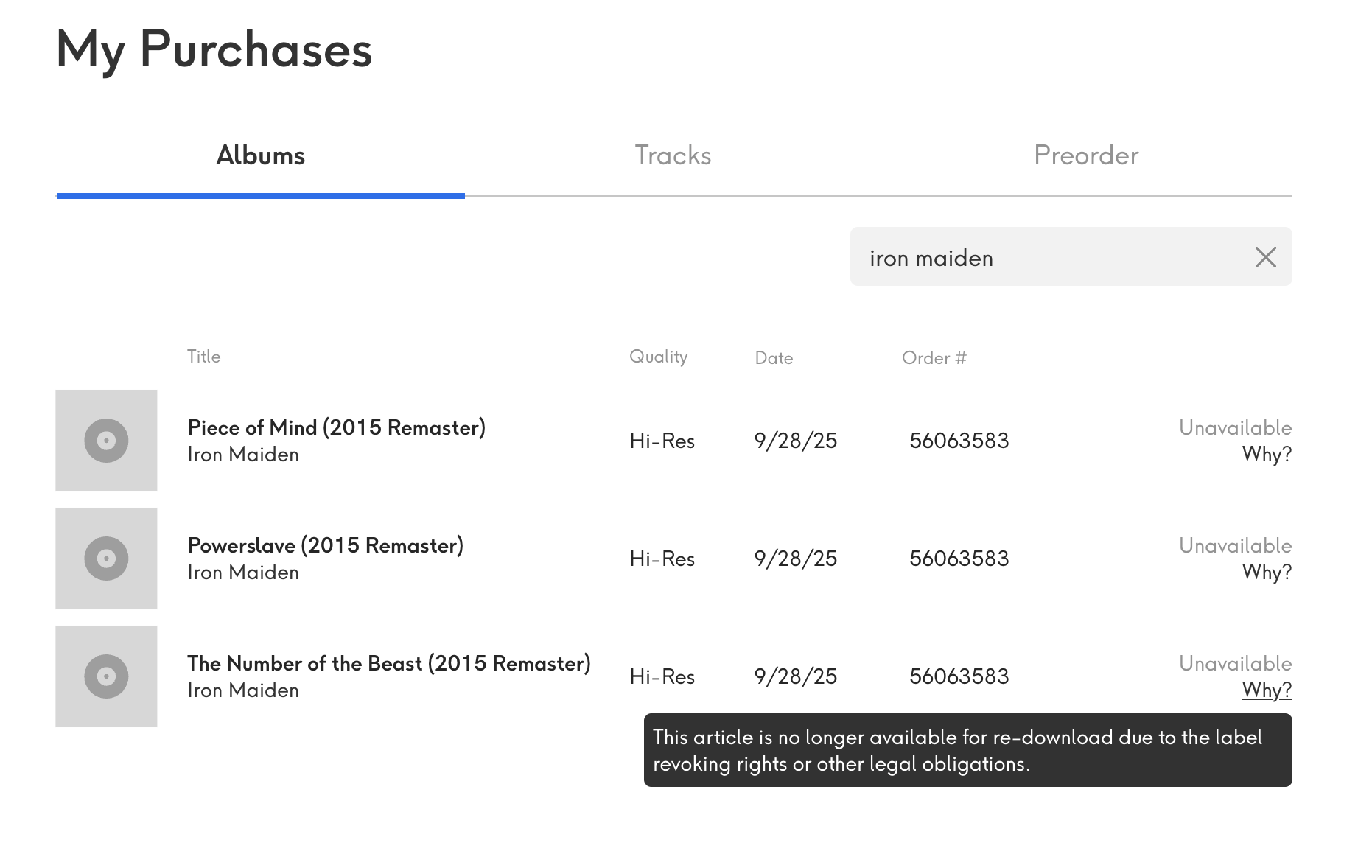Click Iron Maiden artist under Powerslave

[x=243, y=573]
